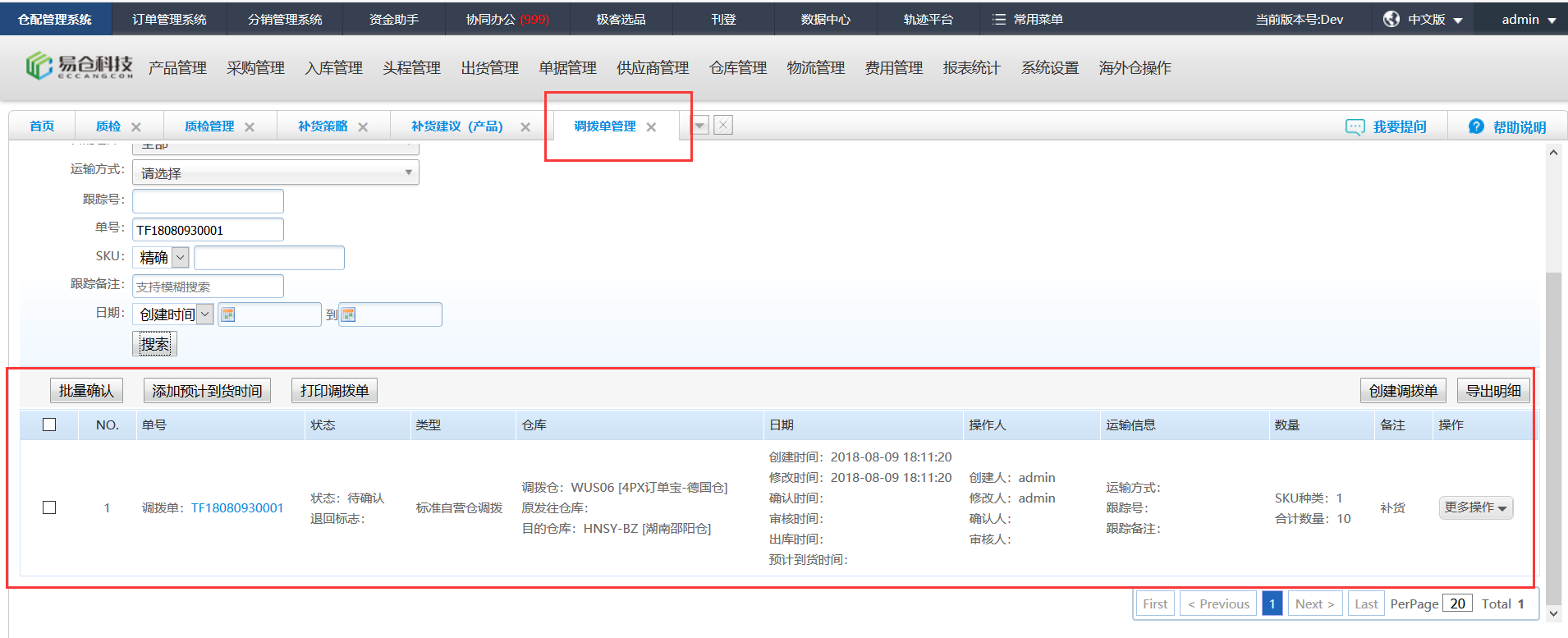The width and height of the screenshot is (1568, 638).
Task: Click the vertical scrollbar thumb
Action: click(x=1552, y=435)
